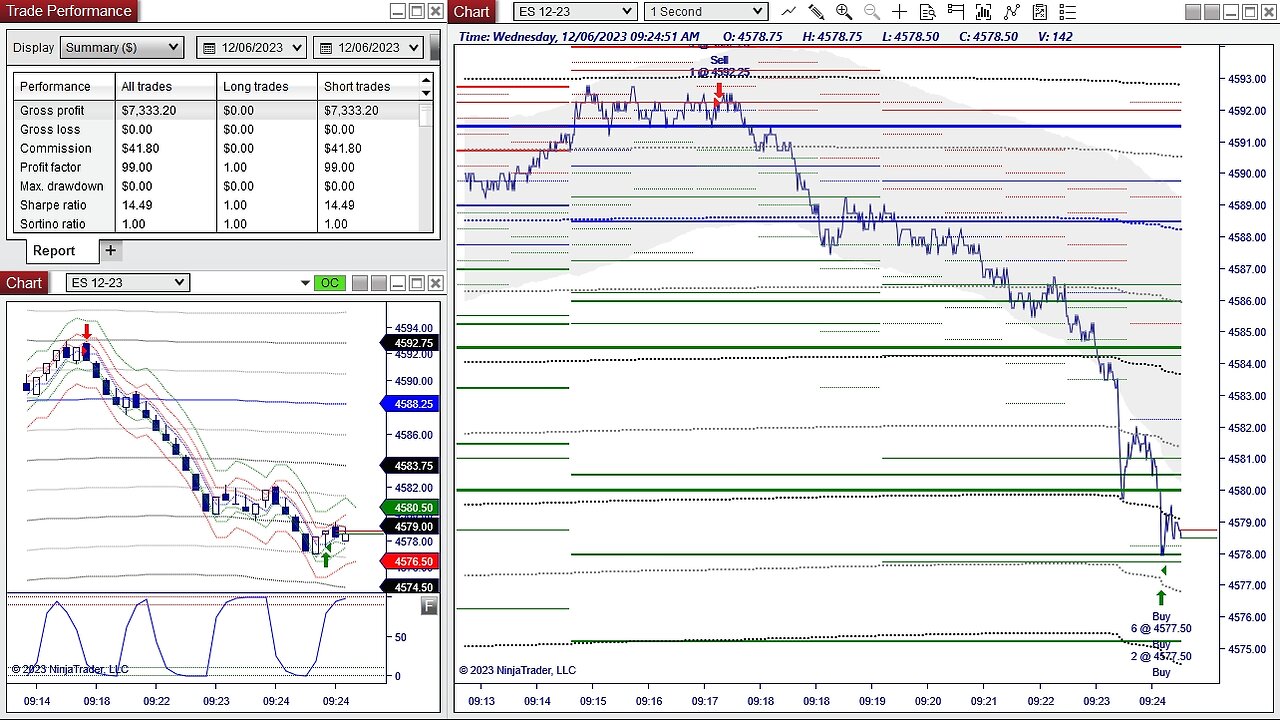Activate the zoom out magnifier
1280x720 pixels.
[x=872, y=12]
